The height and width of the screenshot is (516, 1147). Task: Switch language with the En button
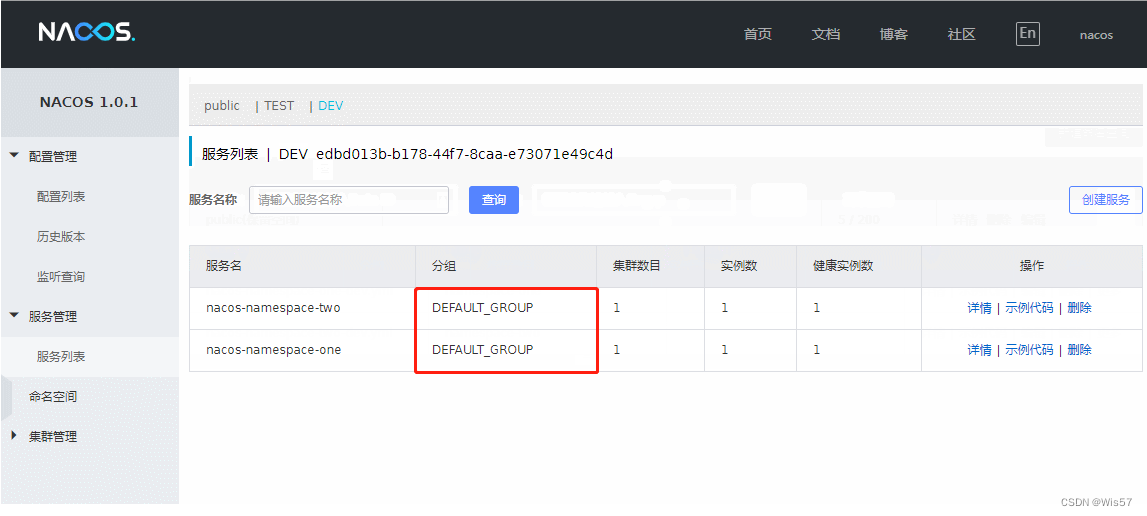[1028, 34]
